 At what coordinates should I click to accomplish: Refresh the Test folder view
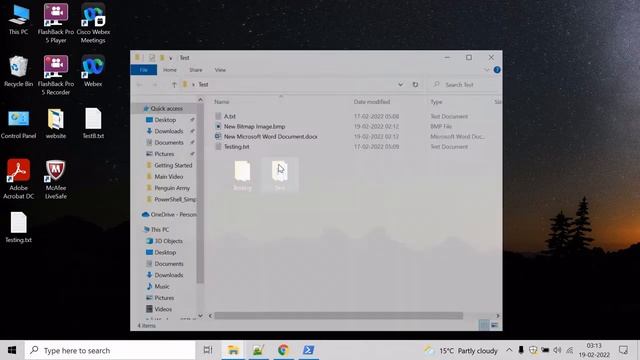click(415, 84)
